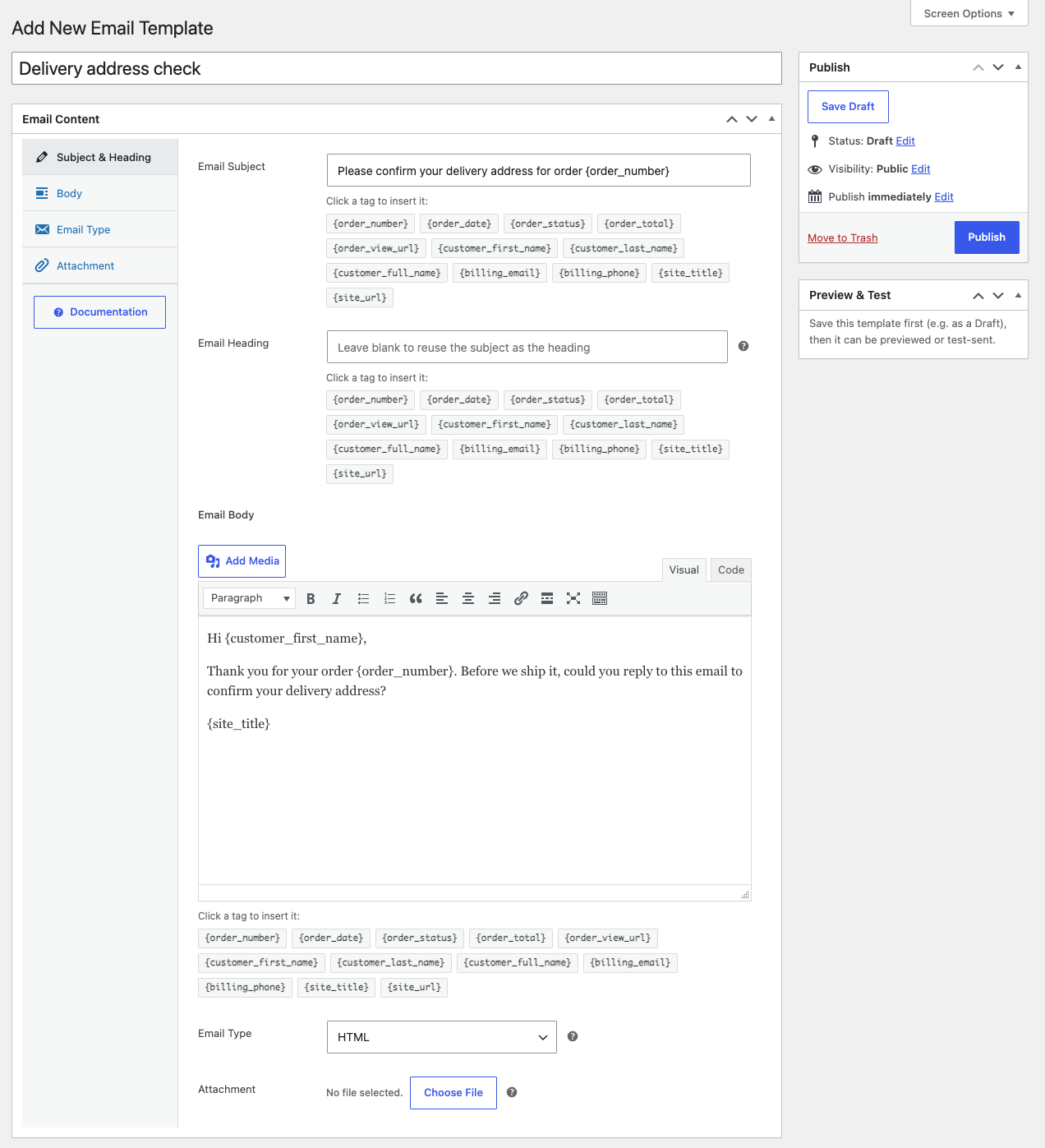
Task: Insert {order_total} tag under Email Subject
Action: pyautogui.click(x=639, y=224)
